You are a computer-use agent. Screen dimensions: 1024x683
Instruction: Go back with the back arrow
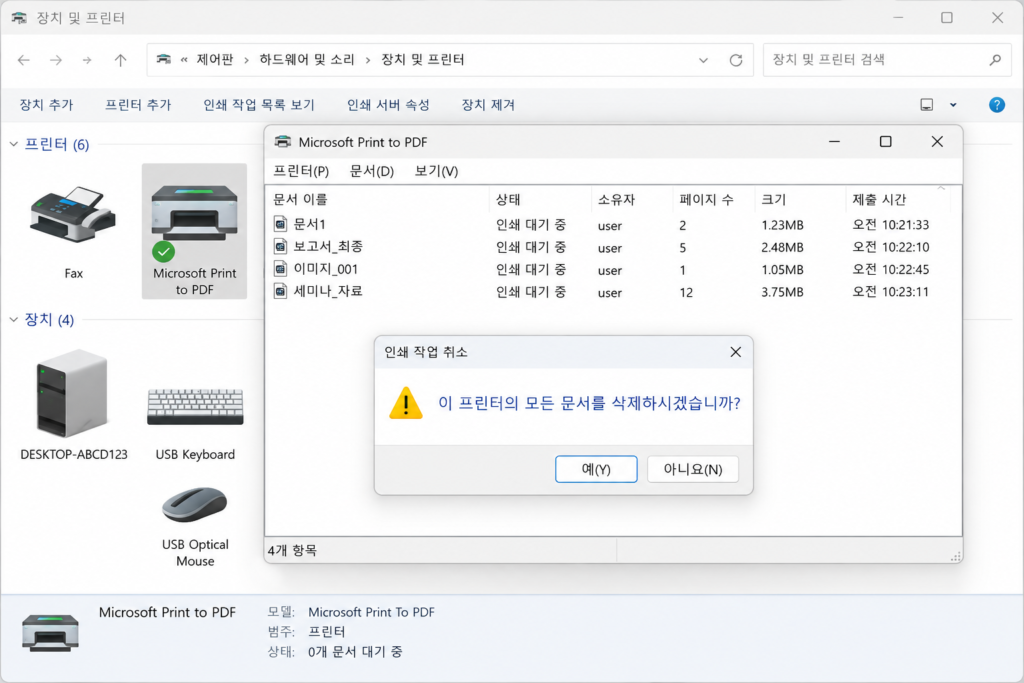24,60
